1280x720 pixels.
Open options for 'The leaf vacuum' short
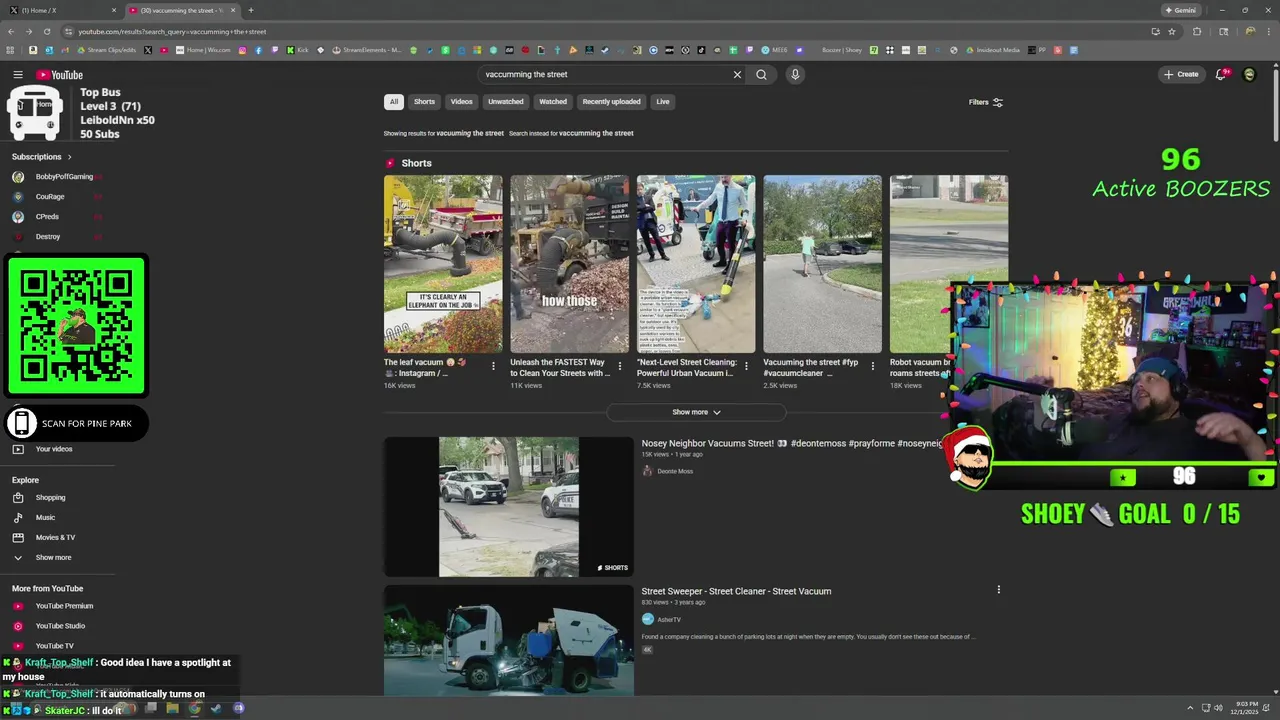493,367
